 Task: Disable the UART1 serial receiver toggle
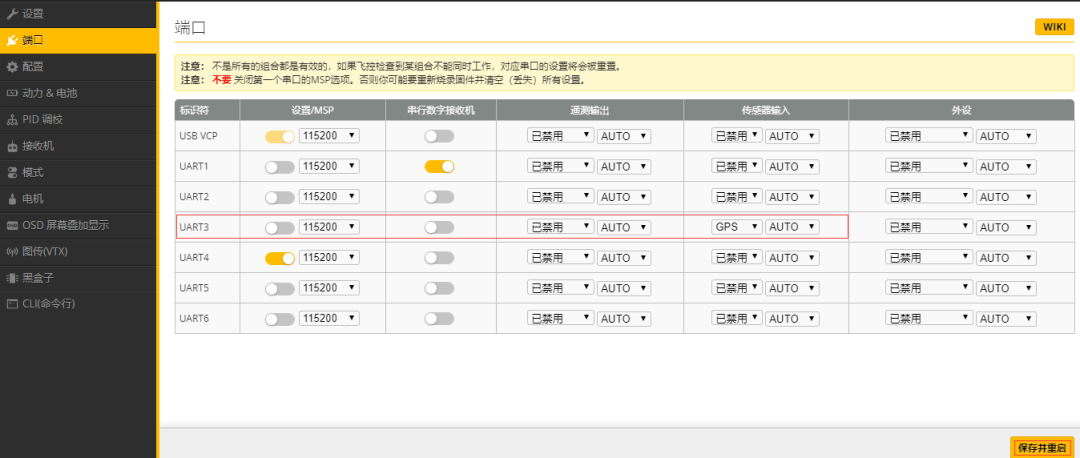point(439,166)
